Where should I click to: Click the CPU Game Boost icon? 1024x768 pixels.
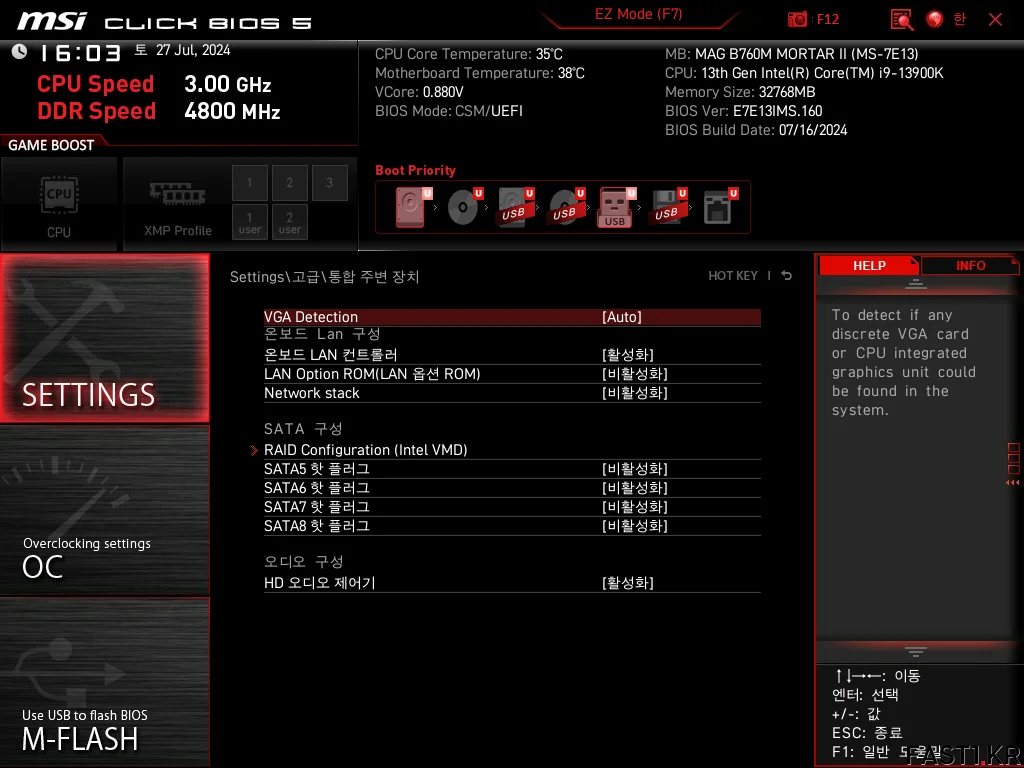pos(59,204)
